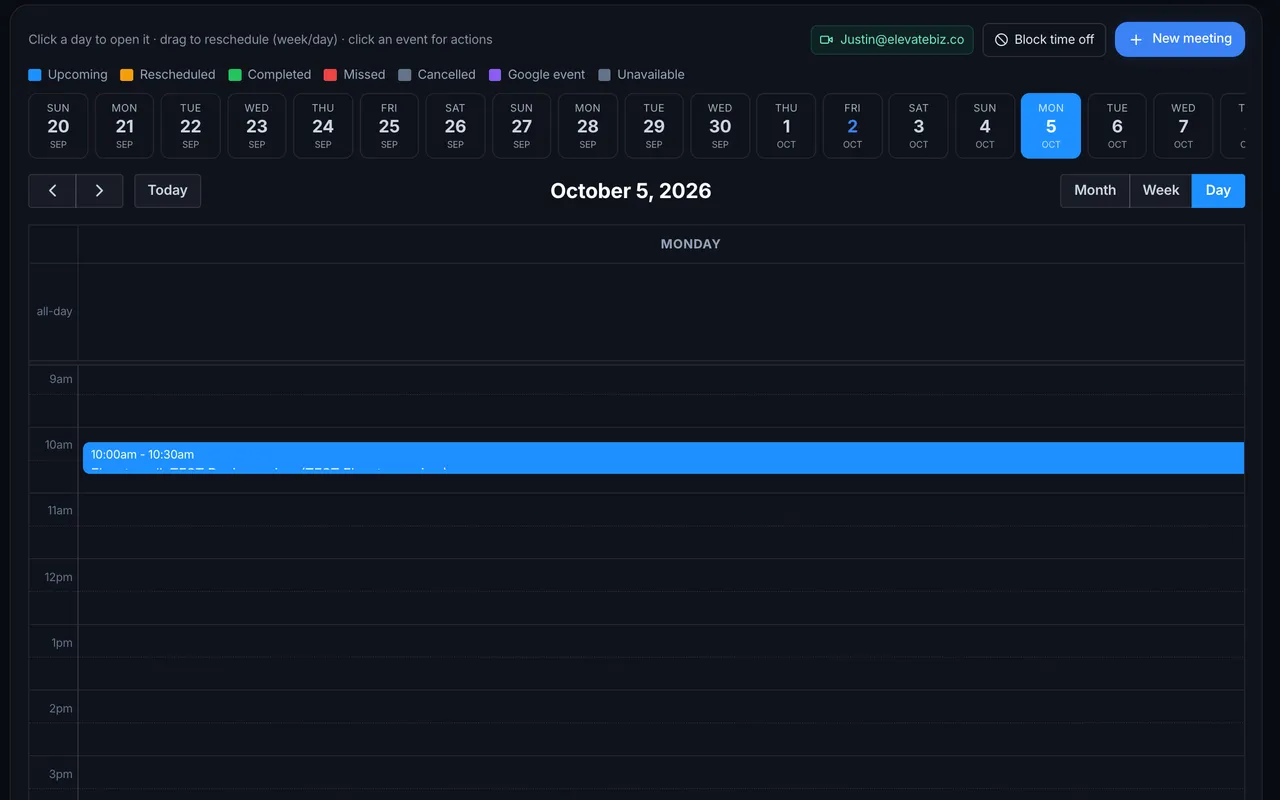
Task: Select Thursday September 24 in date strip
Action: click(x=323, y=126)
